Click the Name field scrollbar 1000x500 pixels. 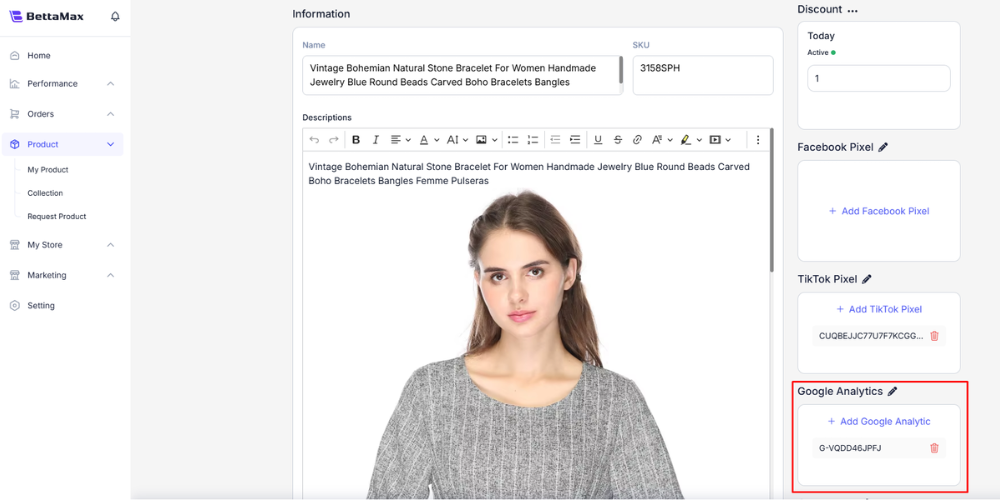621,70
